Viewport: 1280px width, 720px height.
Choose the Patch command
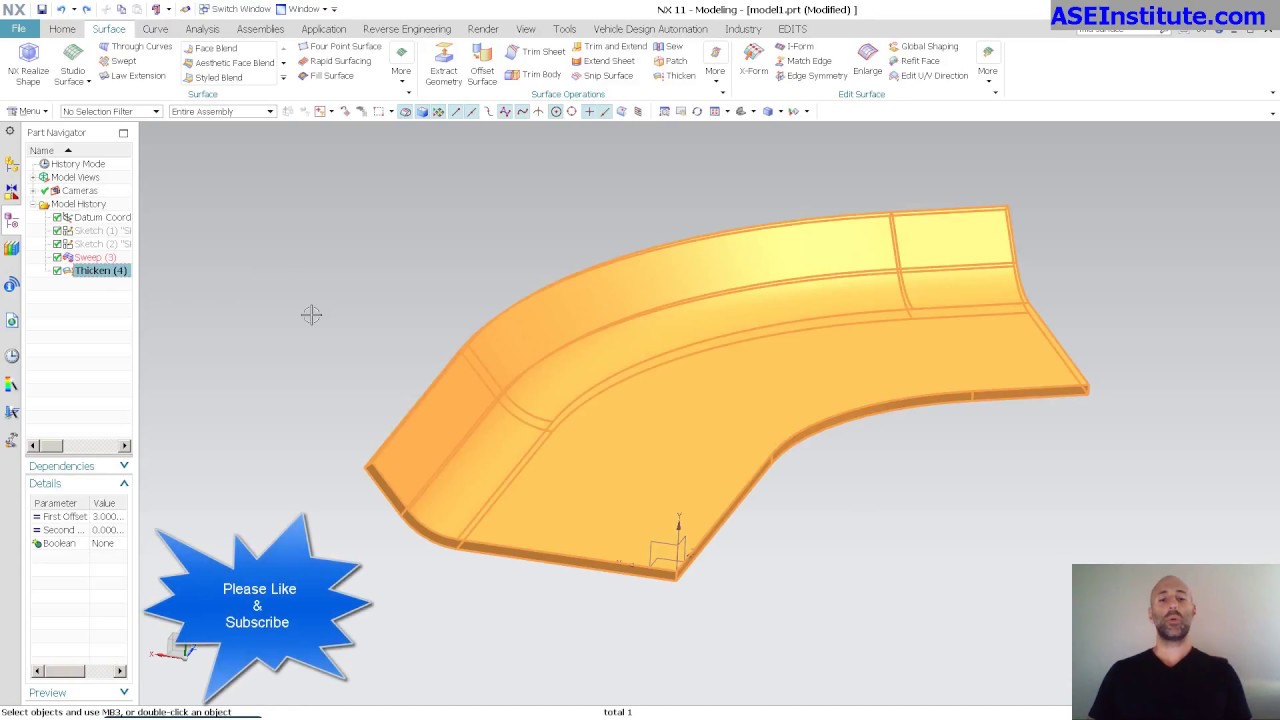point(670,61)
